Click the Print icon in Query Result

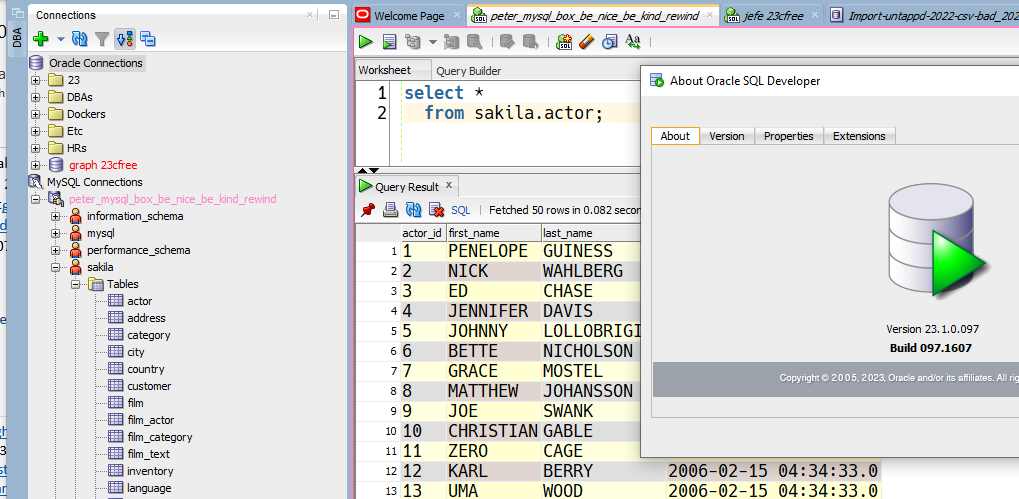click(390, 210)
